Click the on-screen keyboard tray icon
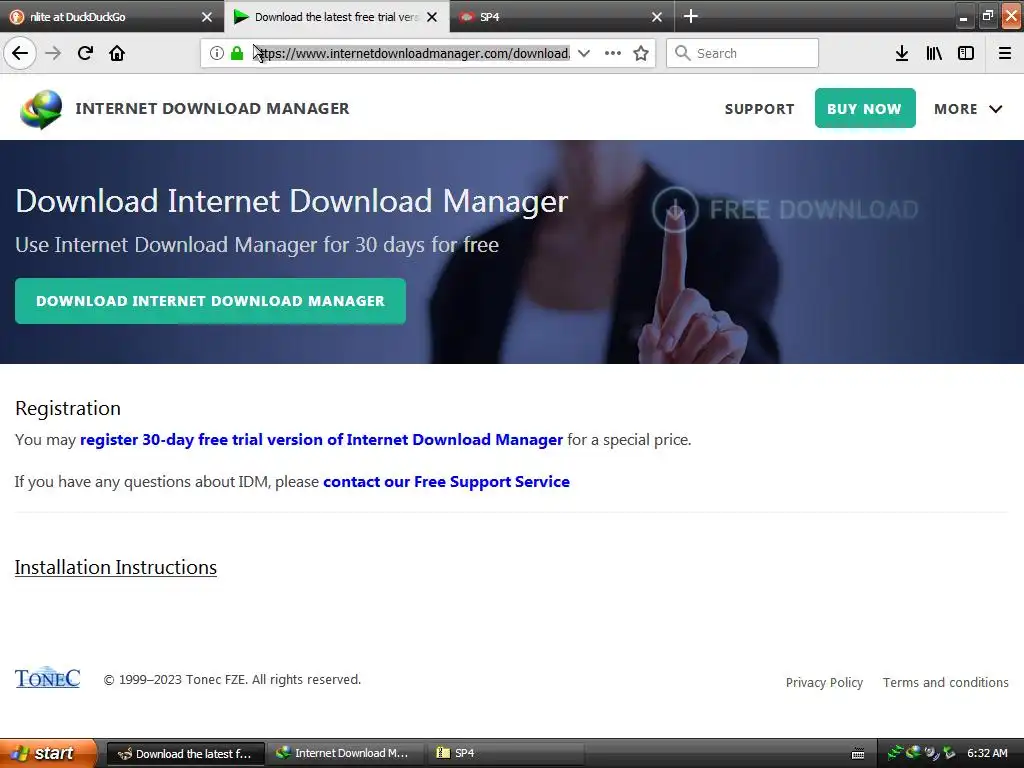 [x=858, y=754]
